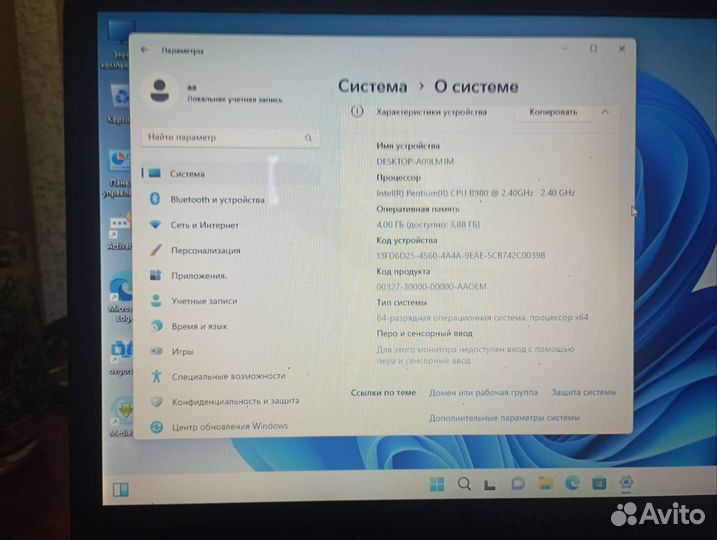The height and width of the screenshot is (540, 717).
Task: Select Игры in the sidebar
Action: [182, 352]
